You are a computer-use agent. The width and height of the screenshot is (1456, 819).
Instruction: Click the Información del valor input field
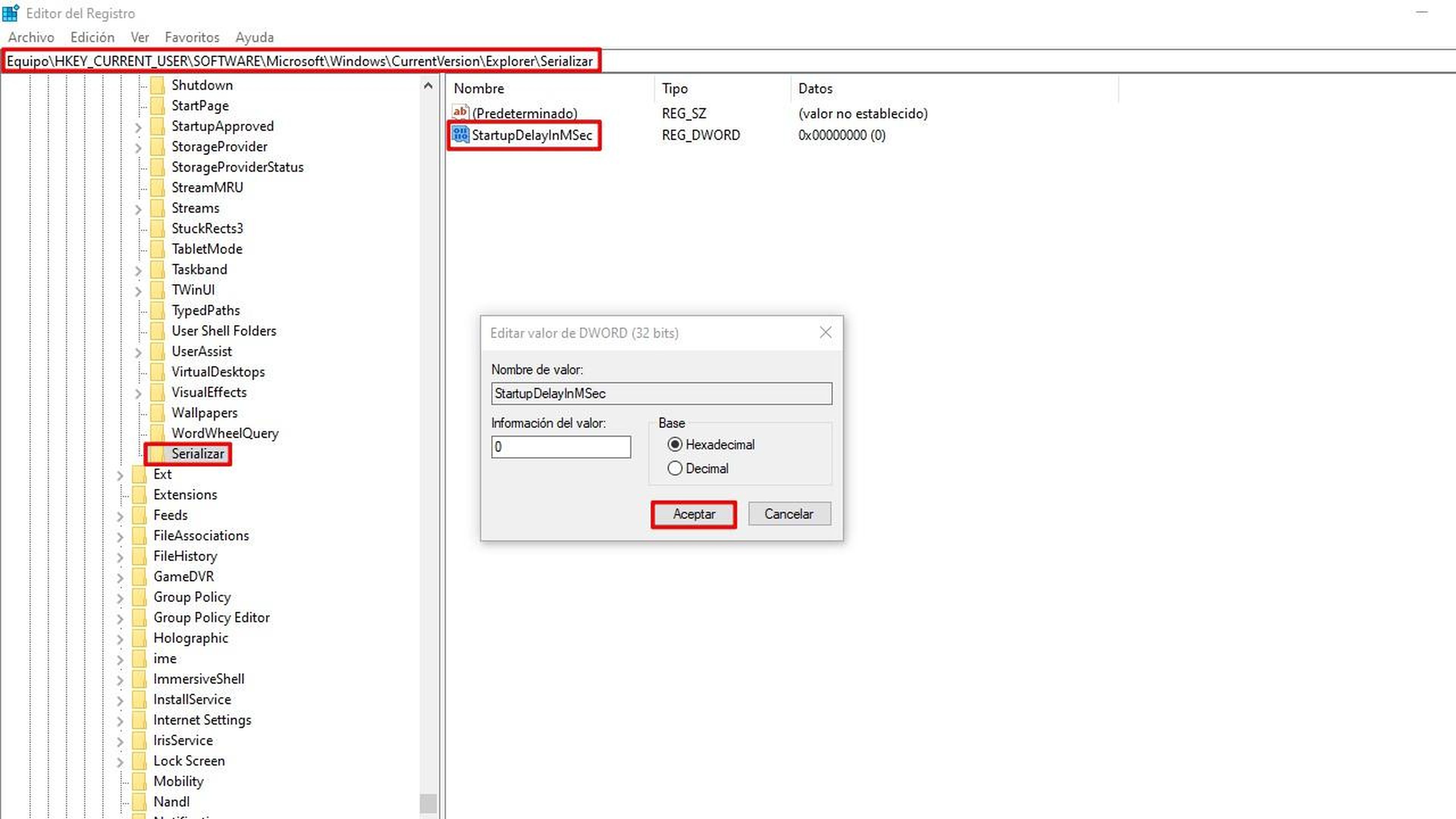(x=561, y=447)
